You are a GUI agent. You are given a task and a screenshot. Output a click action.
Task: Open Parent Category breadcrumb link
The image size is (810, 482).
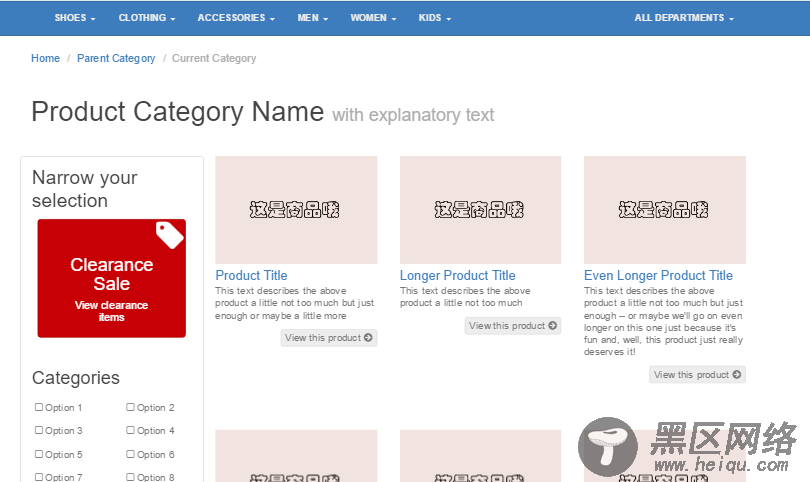click(x=116, y=58)
